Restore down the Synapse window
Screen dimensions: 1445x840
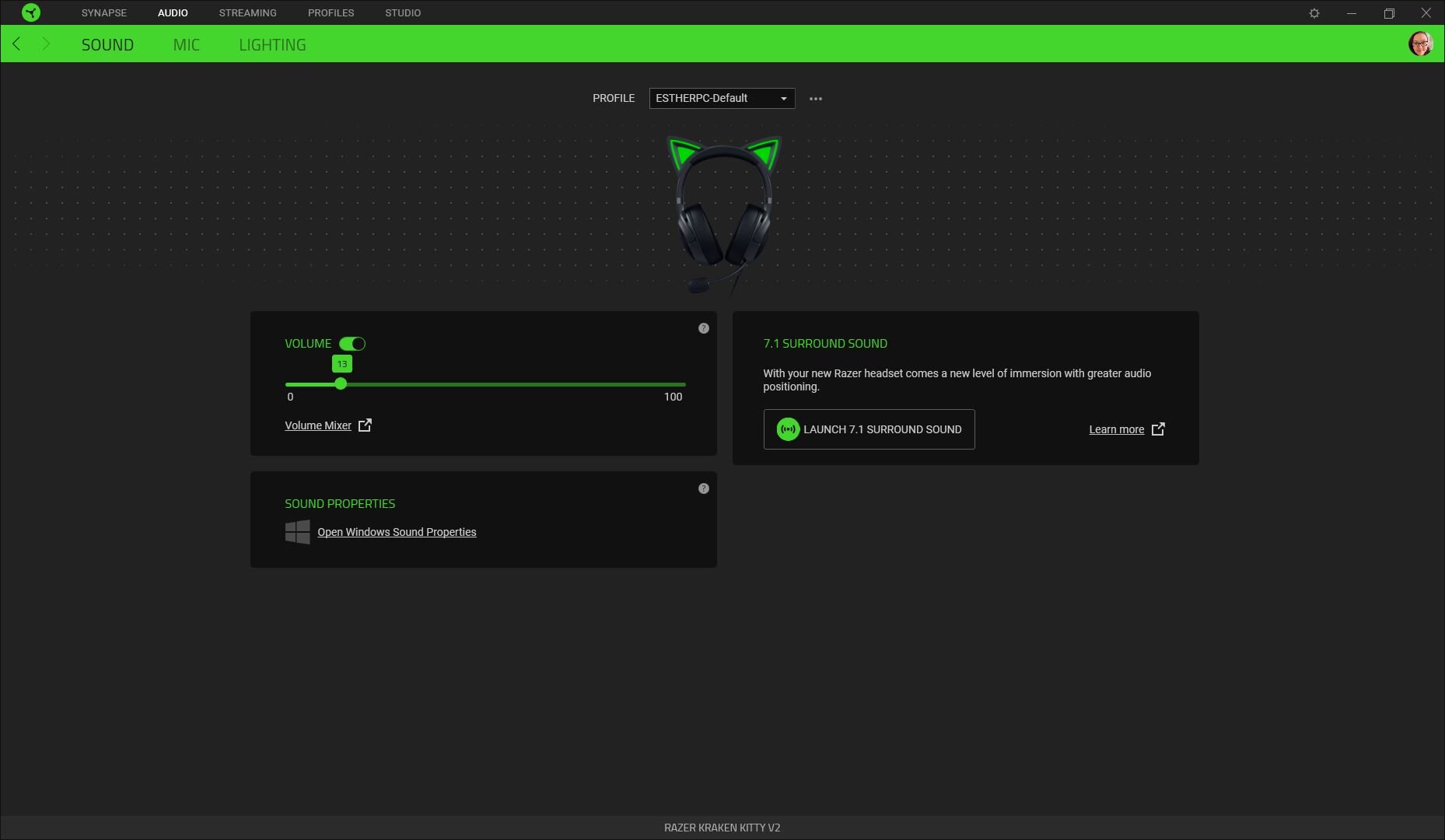(1389, 13)
